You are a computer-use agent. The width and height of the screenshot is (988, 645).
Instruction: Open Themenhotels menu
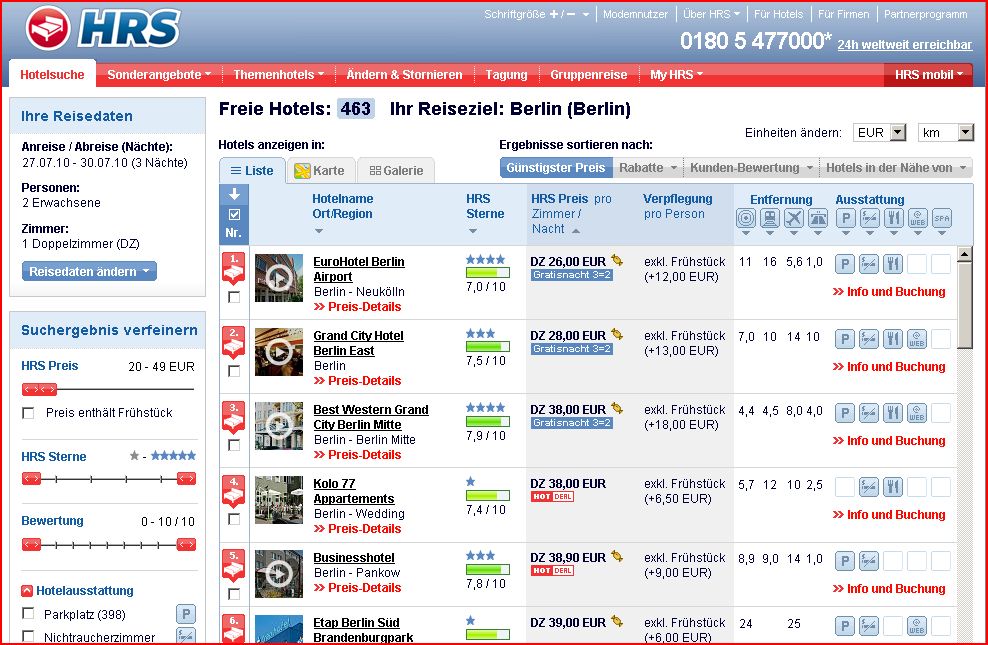(279, 74)
